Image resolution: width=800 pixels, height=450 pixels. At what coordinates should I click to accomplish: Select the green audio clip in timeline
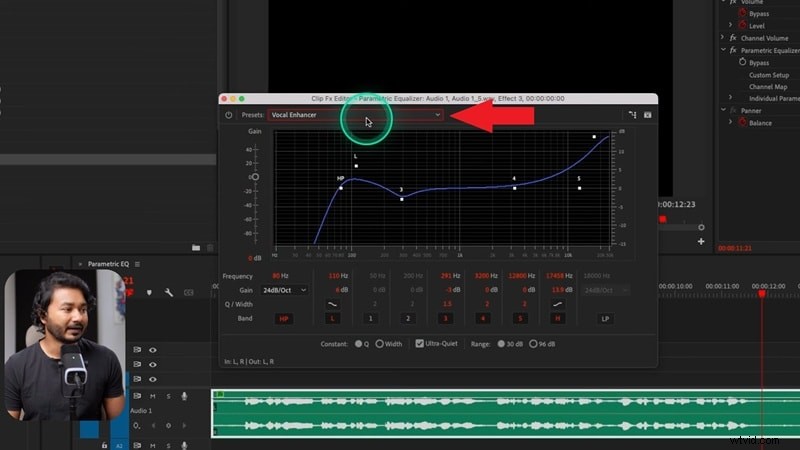[x=505, y=413]
